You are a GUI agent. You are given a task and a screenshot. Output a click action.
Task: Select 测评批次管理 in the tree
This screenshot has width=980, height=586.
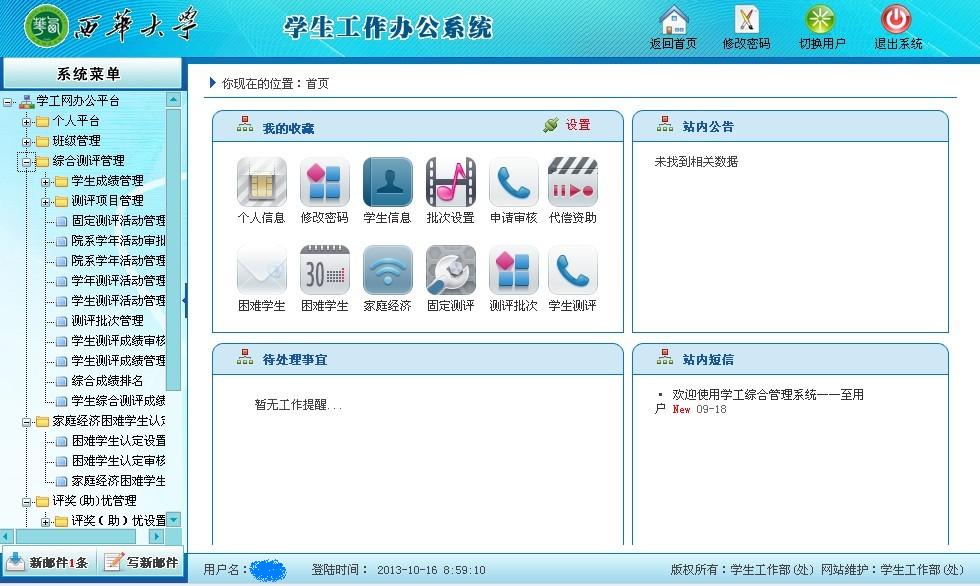[x=107, y=321]
